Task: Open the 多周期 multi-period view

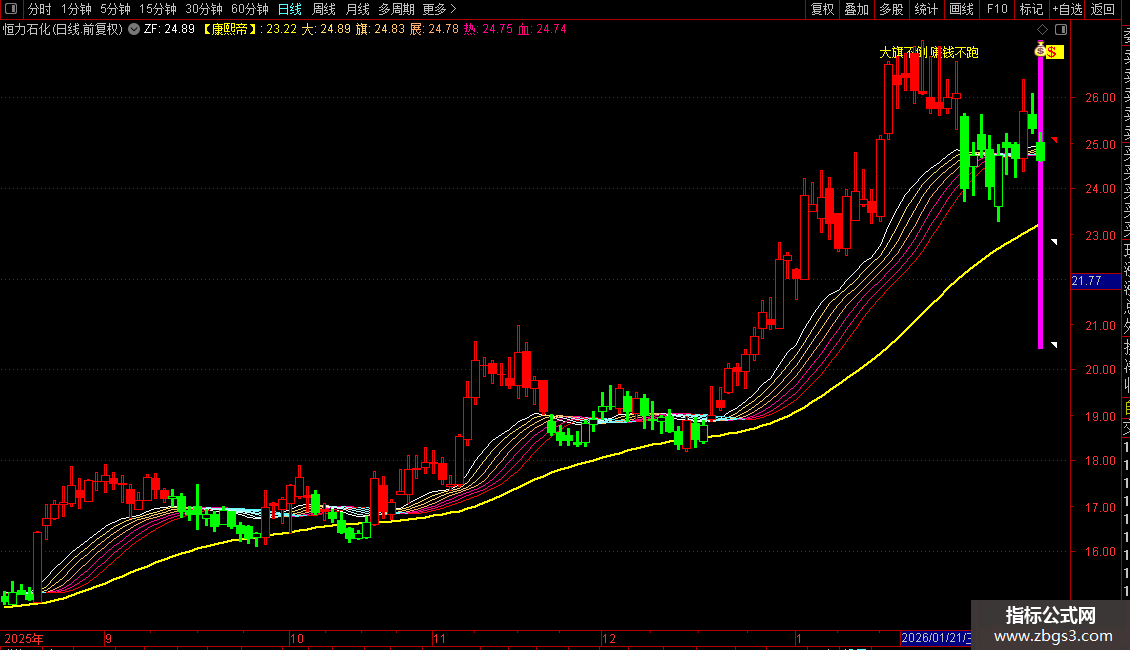Action: click(x=396, y=9)
